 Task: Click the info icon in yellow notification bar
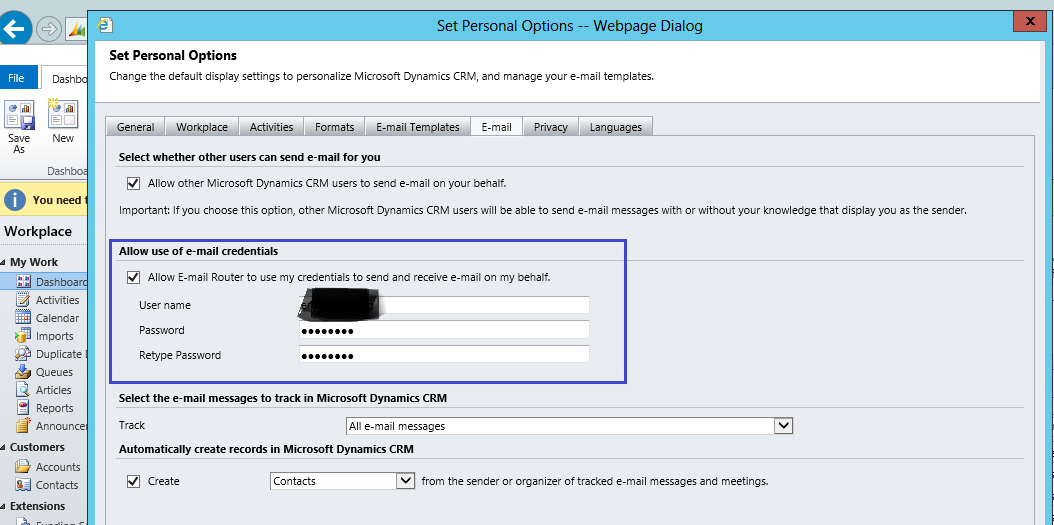click(15, 200)
